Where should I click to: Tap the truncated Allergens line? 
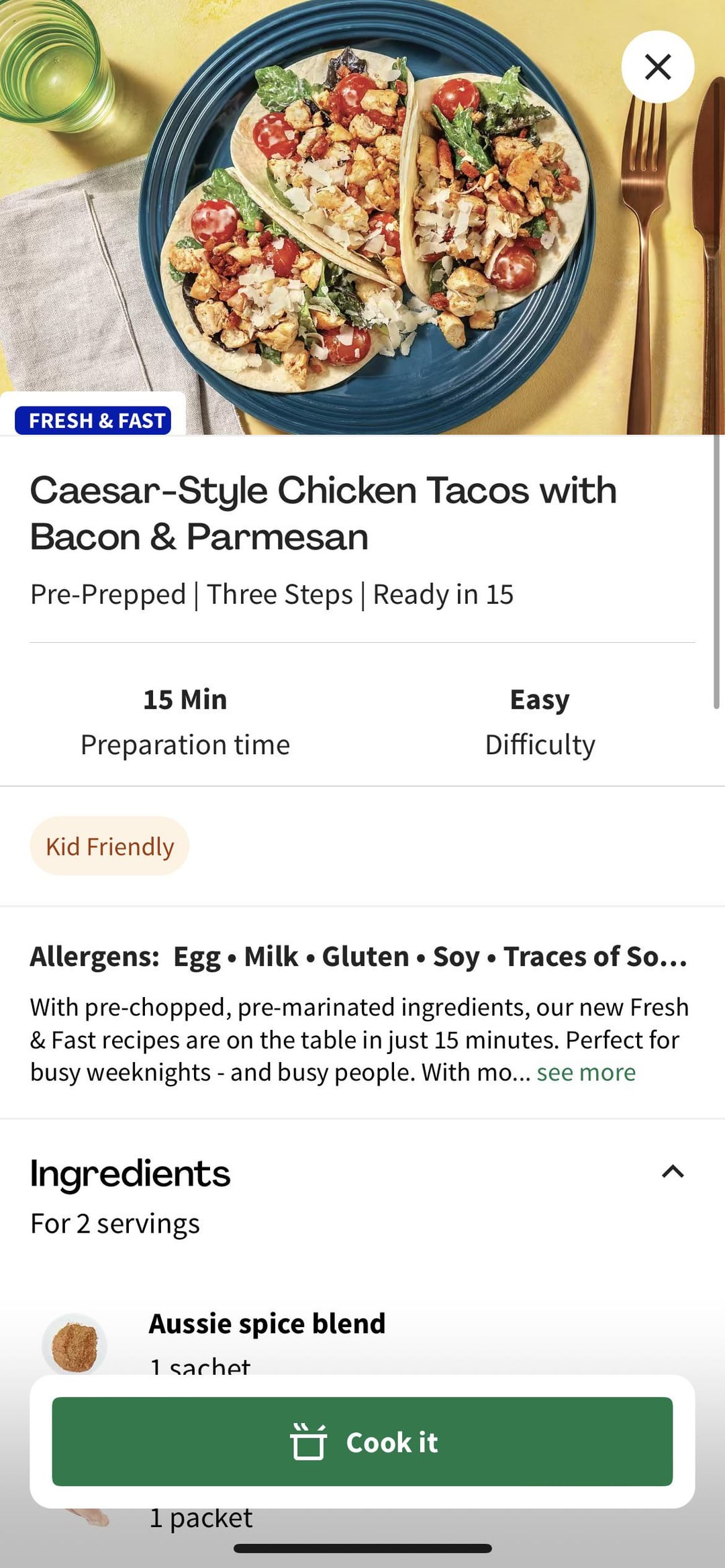[359, 956]
